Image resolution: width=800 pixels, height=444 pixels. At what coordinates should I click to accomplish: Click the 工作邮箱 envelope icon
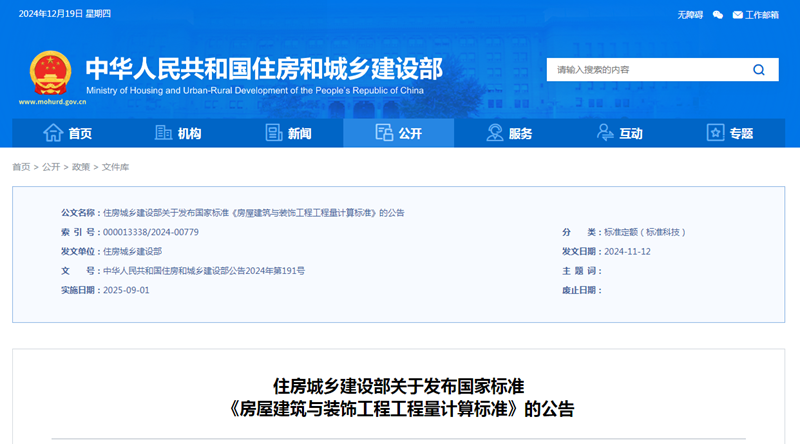(x=738, y=15)
